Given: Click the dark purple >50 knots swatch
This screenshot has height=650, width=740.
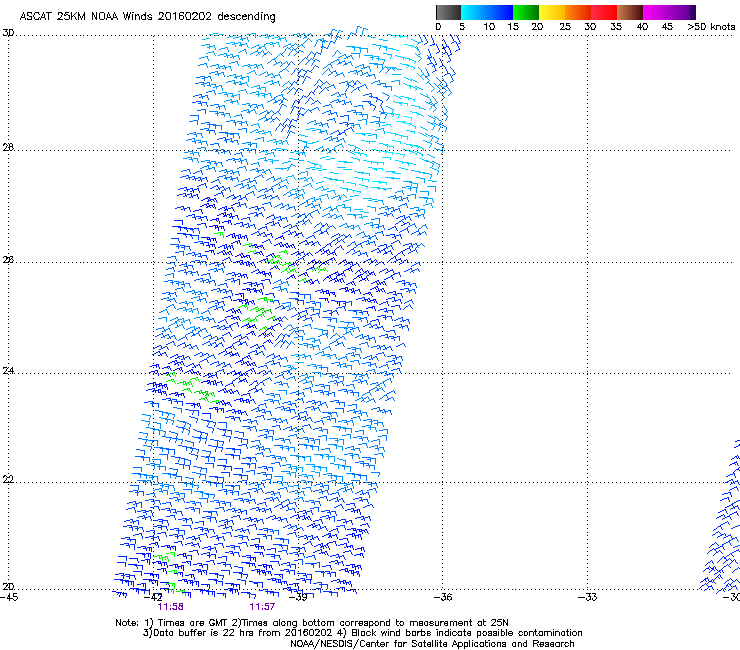Looking at the screenshot, I should [x=693, y=12].
